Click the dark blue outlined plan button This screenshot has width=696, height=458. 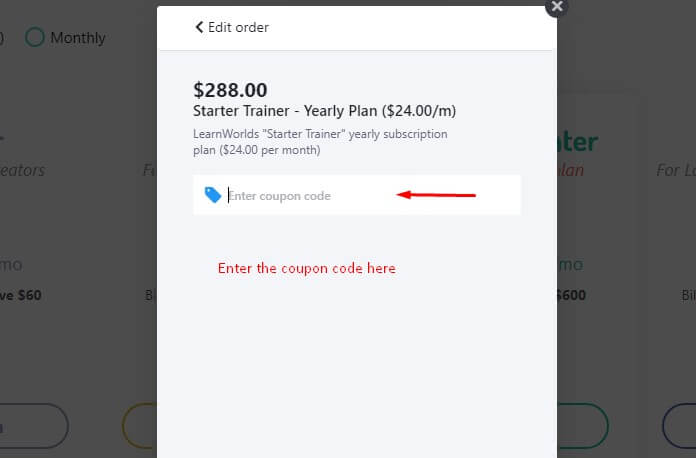pos(679,426)
